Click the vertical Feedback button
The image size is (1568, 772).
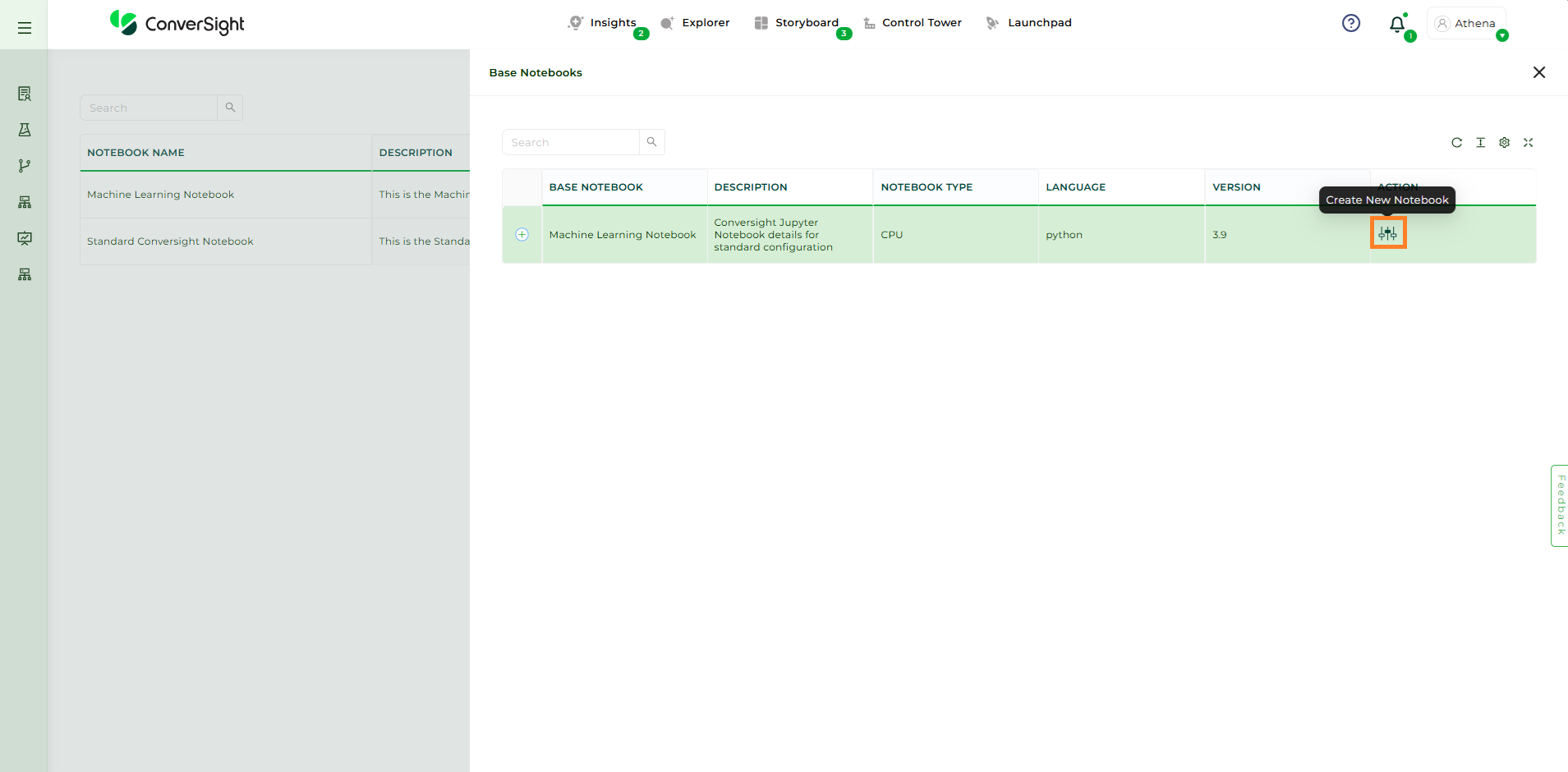(1559, 505)
